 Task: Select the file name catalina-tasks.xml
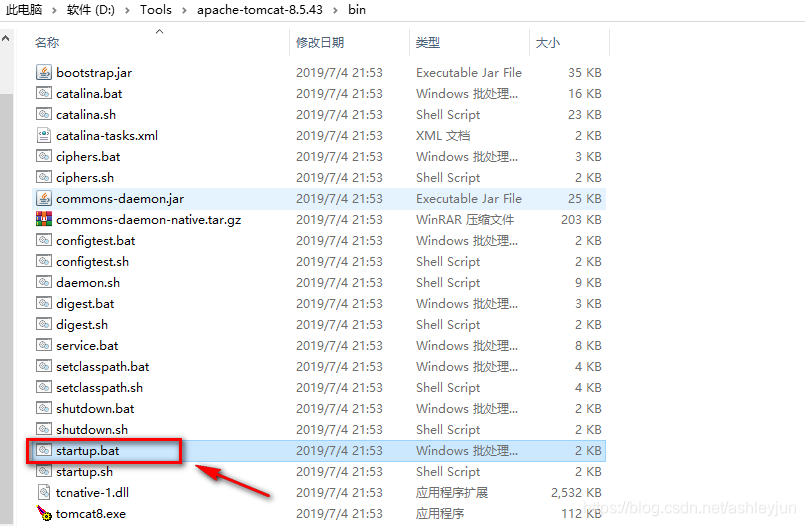[x=107, y=135]
